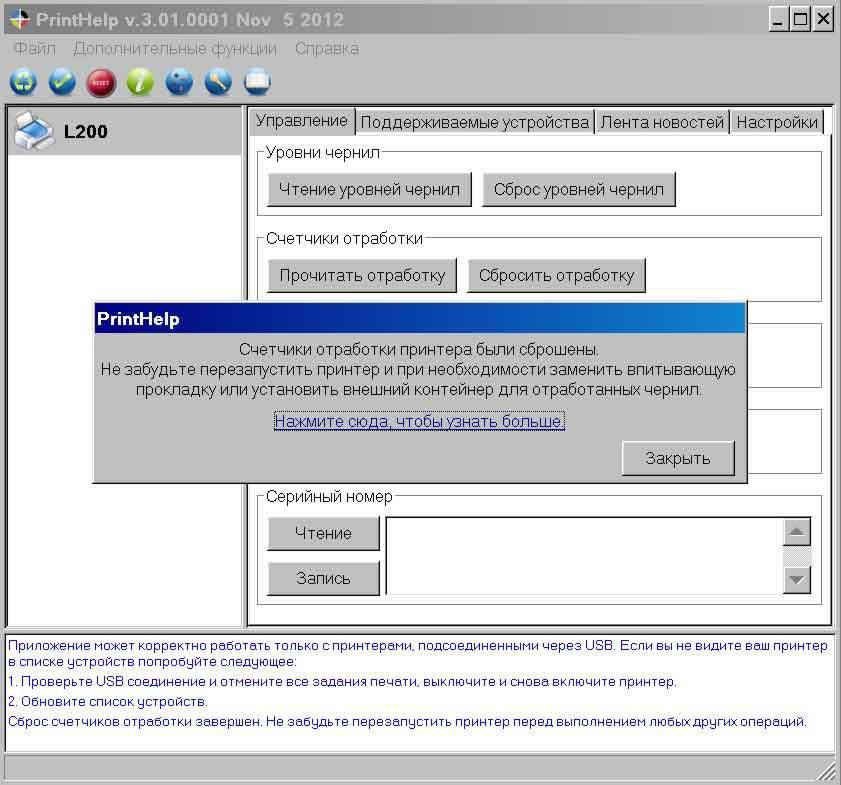The image size is (841, 785).
Task: Close the PrintHelp main window
Action: coord(823,19)
